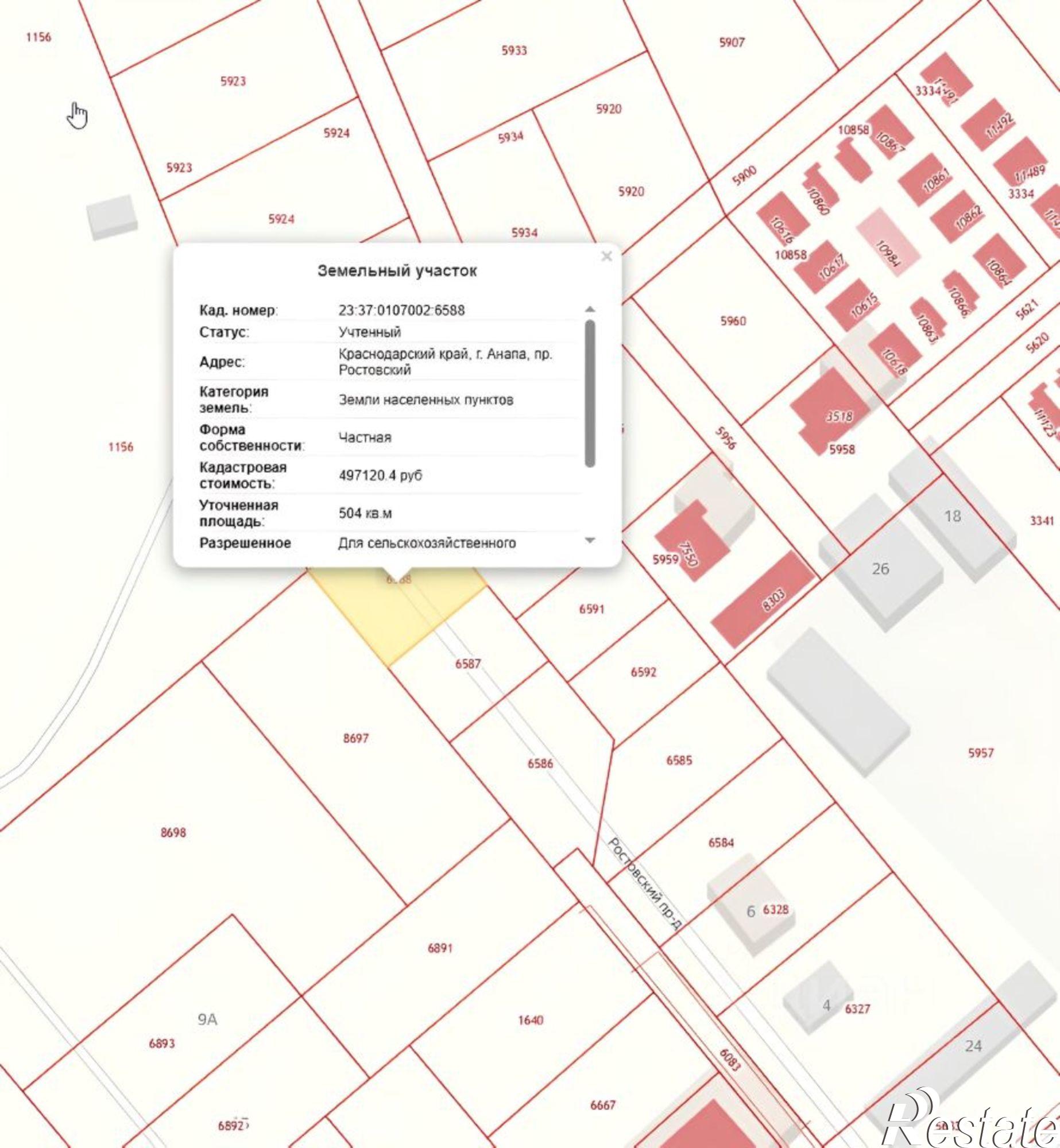This screenshot has height=1148, width=1060.
Task: Select parcel 6587 on the map
Action: coord(467,664)
